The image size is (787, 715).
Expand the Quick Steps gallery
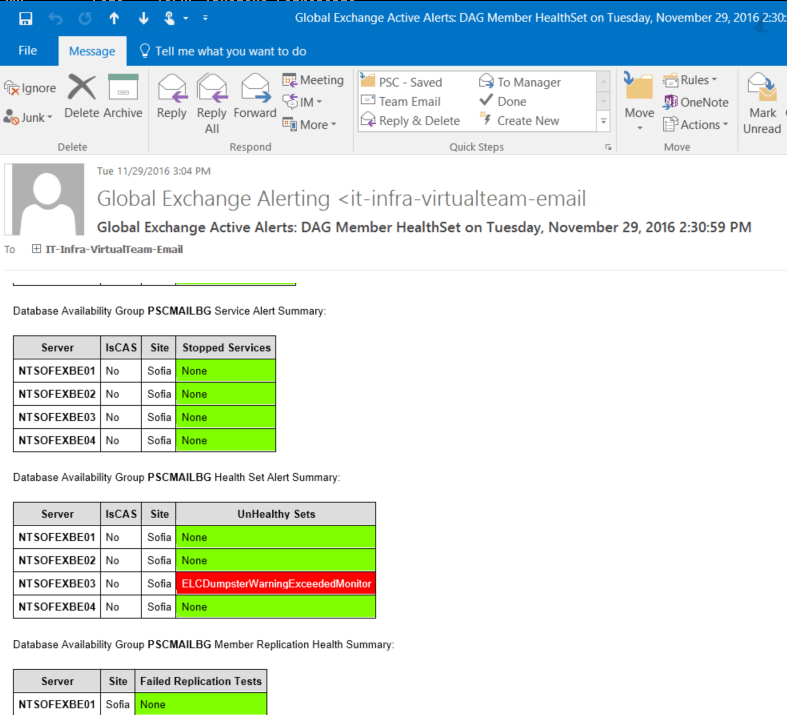(603, 121)
